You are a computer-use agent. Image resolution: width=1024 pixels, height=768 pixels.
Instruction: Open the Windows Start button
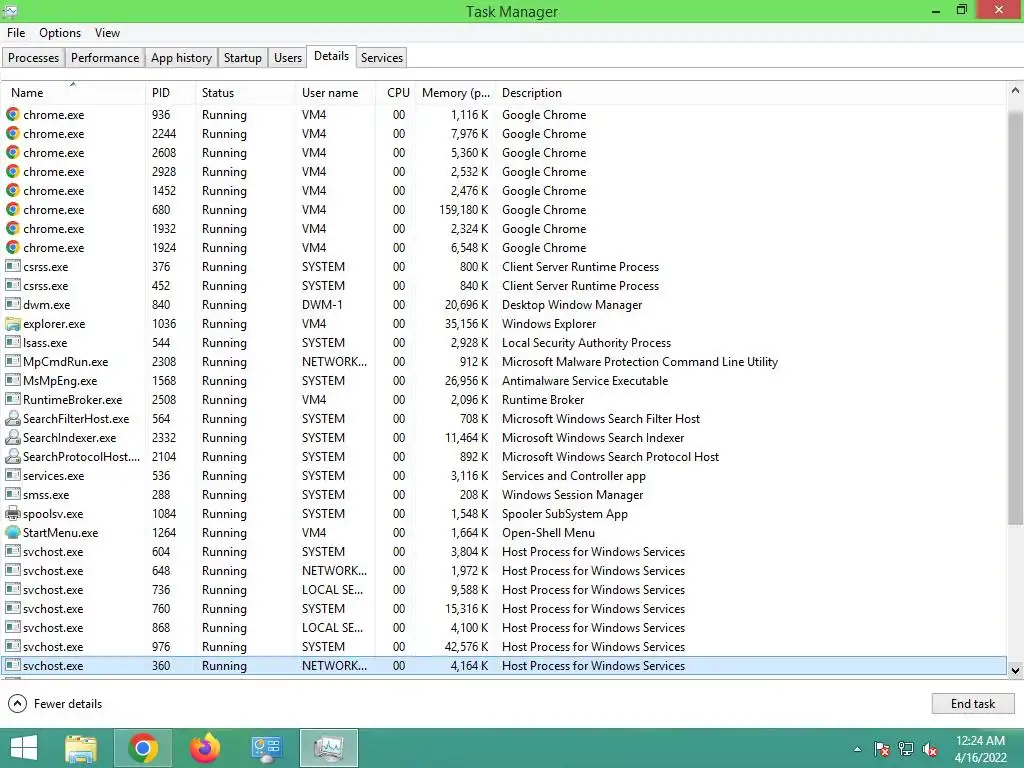(24, 748)
